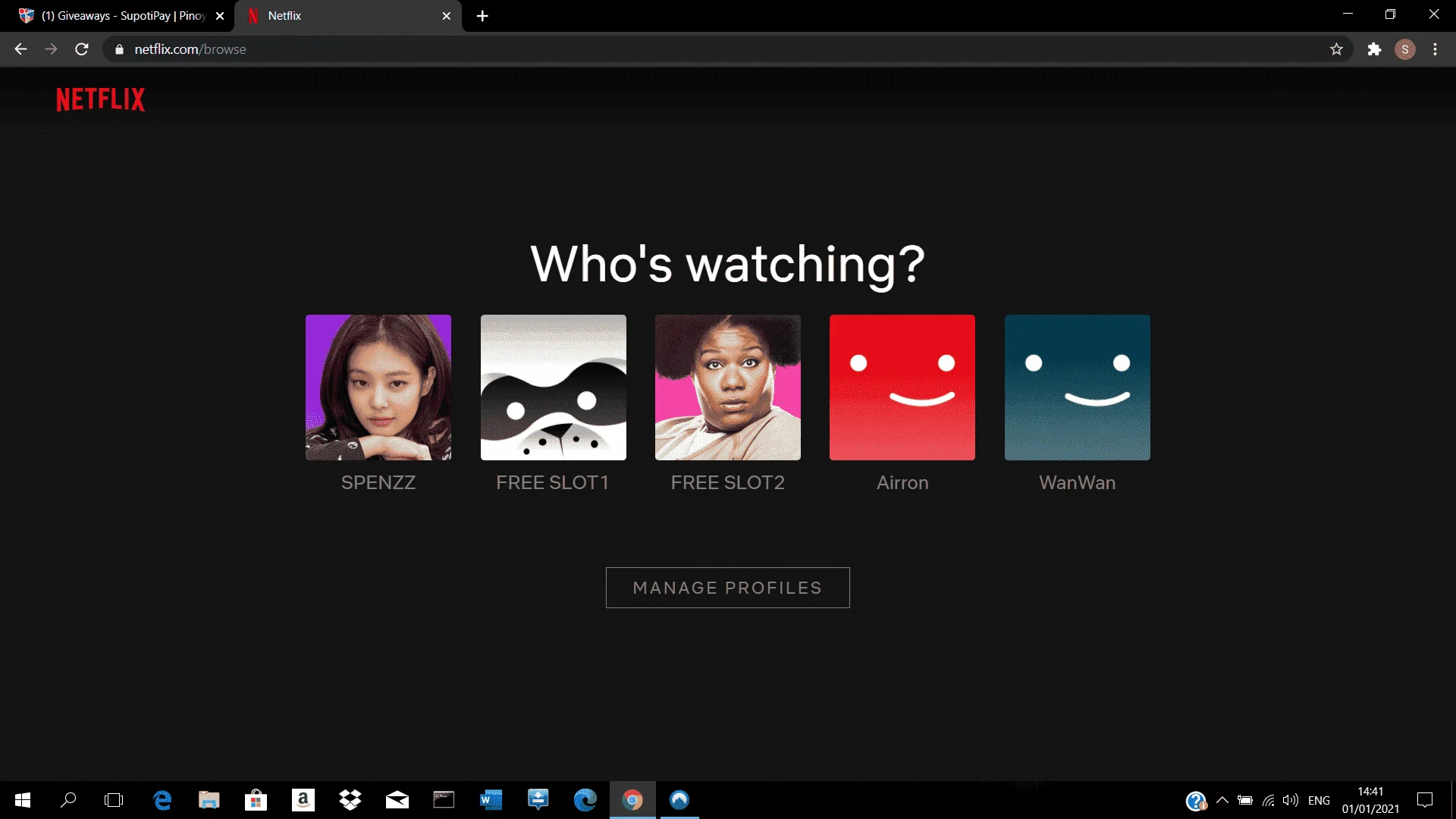Open Mail app from taskbar
Viewport: 1456px width, 819px height.
(x=397, y=800)
